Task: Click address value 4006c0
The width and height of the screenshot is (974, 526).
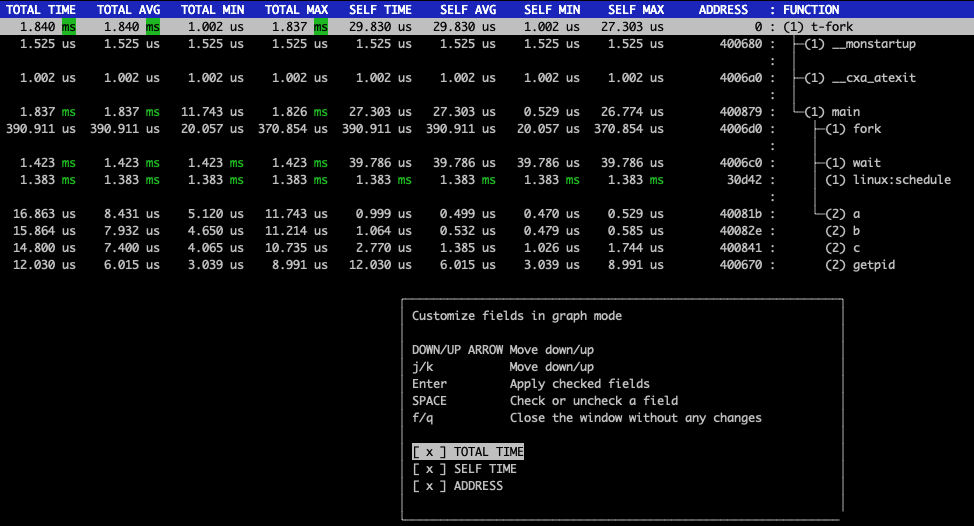Action: click(x=740, y=163)
